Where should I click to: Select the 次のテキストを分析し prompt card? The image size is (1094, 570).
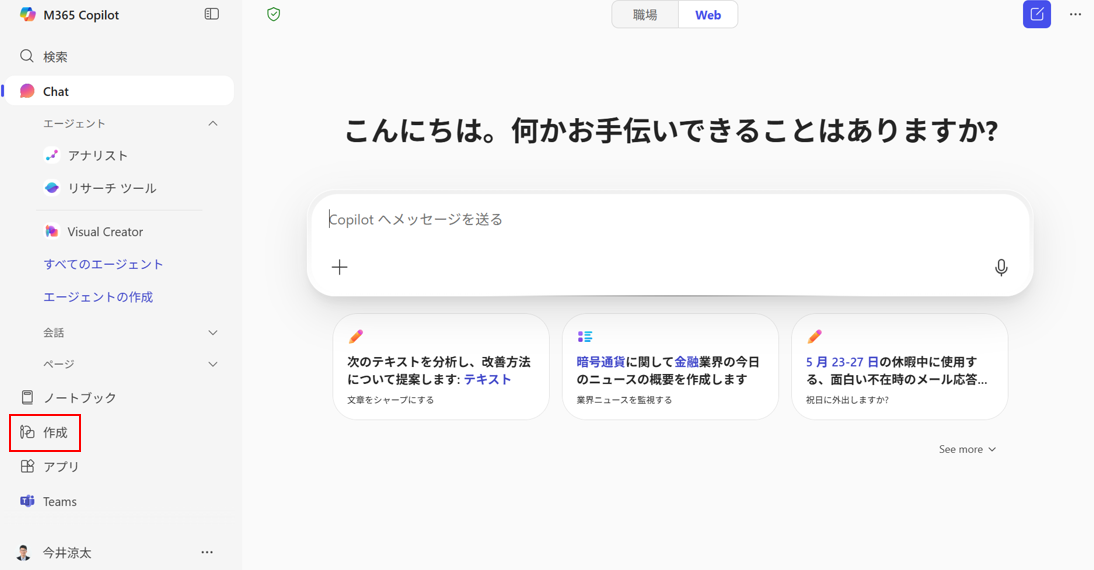tap(441, 366)
